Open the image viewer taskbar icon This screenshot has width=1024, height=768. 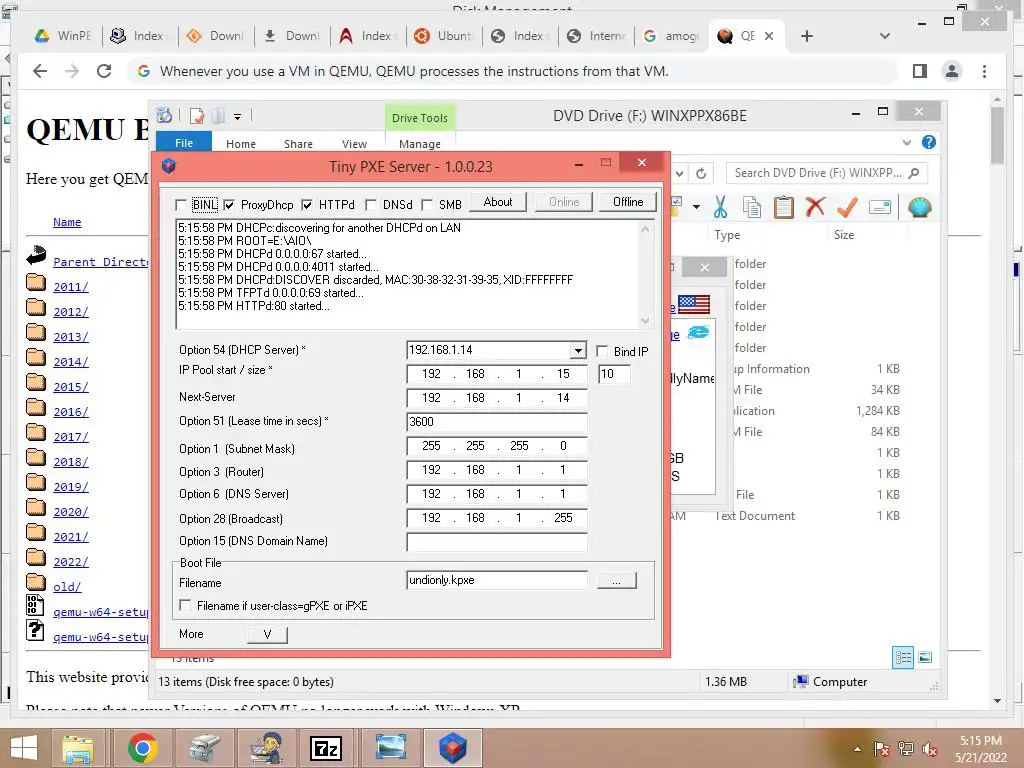tap(390, 748)
